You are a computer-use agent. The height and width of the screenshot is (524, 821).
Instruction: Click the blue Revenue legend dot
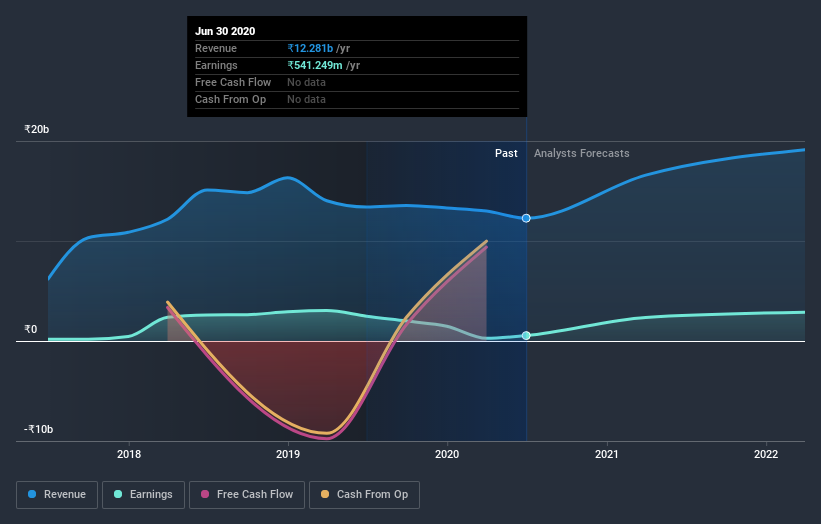(32, 494)
